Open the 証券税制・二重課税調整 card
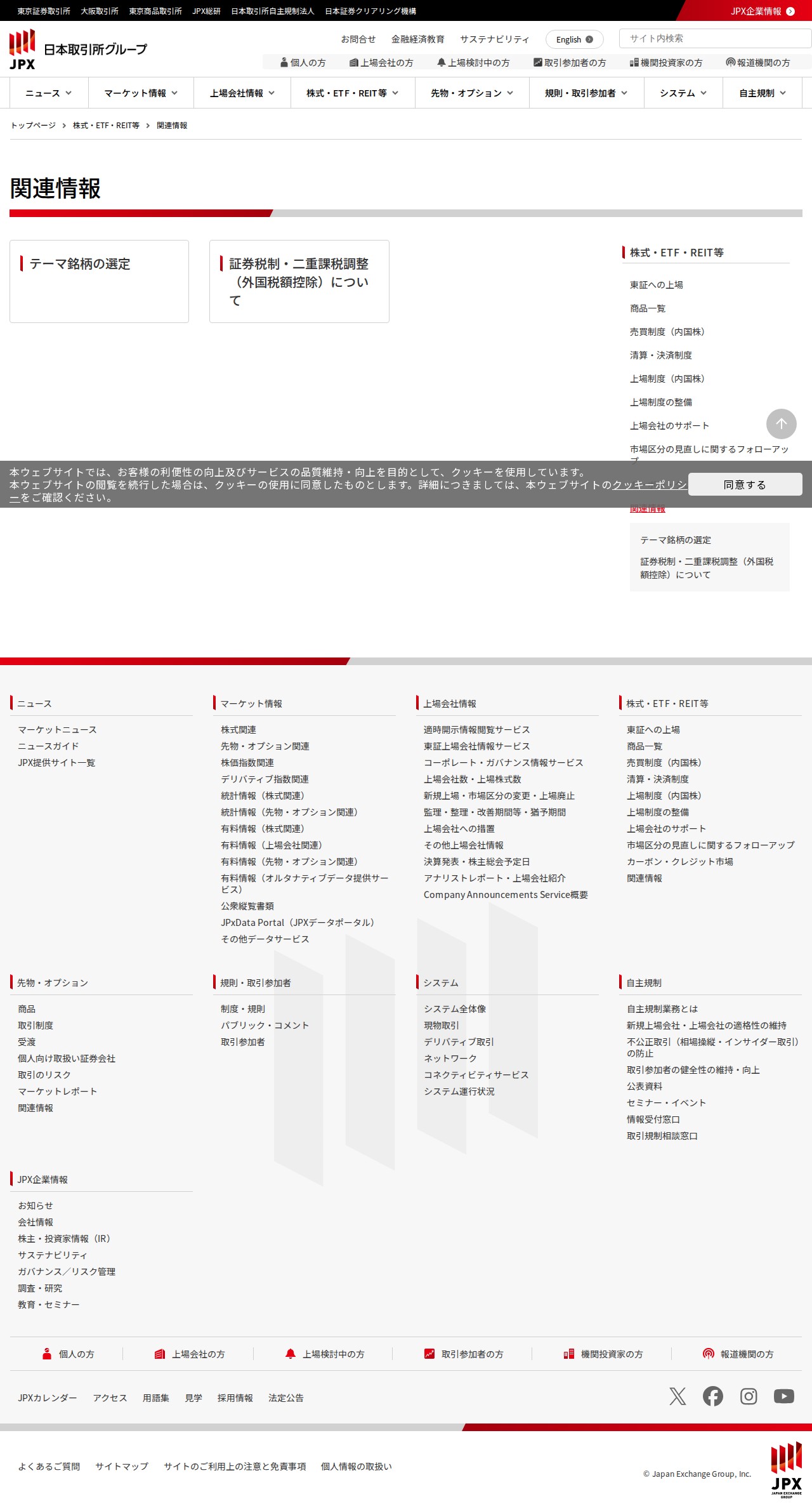Viewport: 812px width, 1506px height. (299, 281)
